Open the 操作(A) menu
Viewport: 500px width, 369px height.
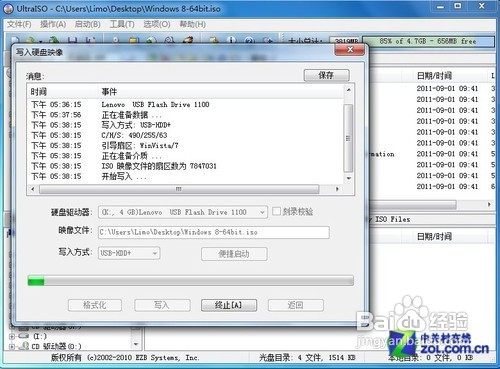coord(53,24)
